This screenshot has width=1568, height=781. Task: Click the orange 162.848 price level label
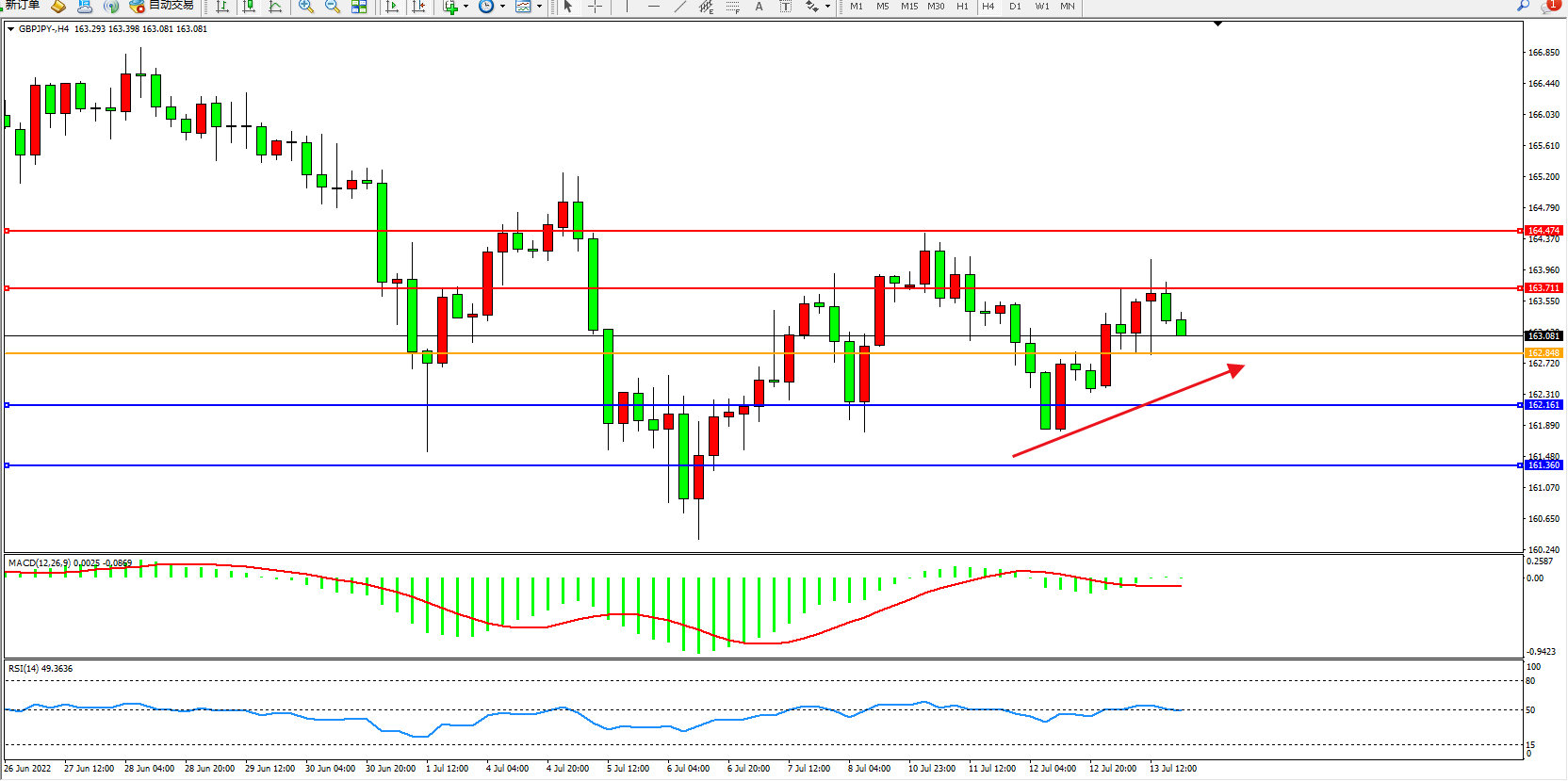tap(1543, 353)
